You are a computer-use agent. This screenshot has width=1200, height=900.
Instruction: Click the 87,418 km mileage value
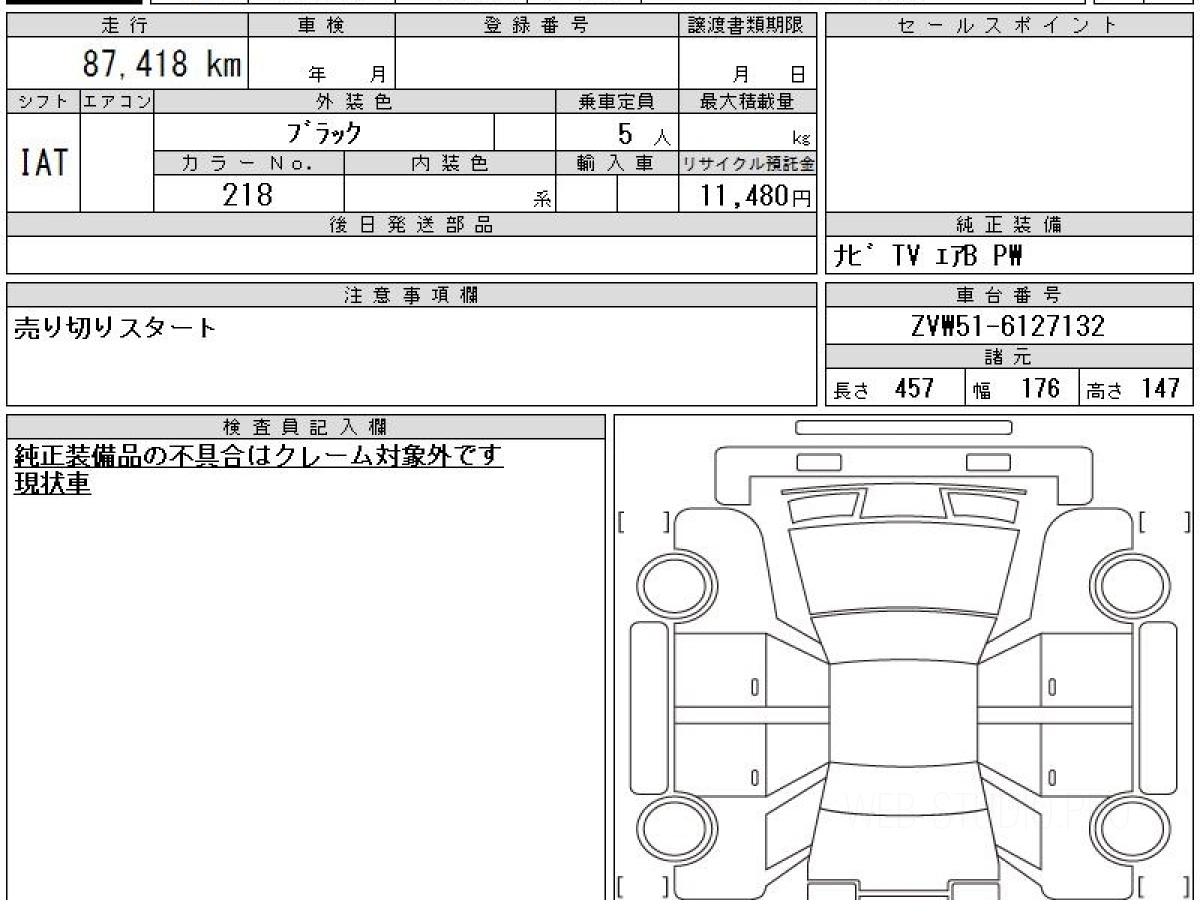pyautogui.click(x=161, y=65)
